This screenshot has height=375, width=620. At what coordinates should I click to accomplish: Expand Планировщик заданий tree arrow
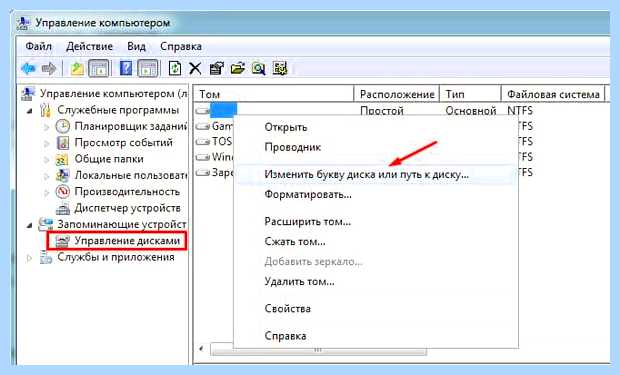click(46, 127)
